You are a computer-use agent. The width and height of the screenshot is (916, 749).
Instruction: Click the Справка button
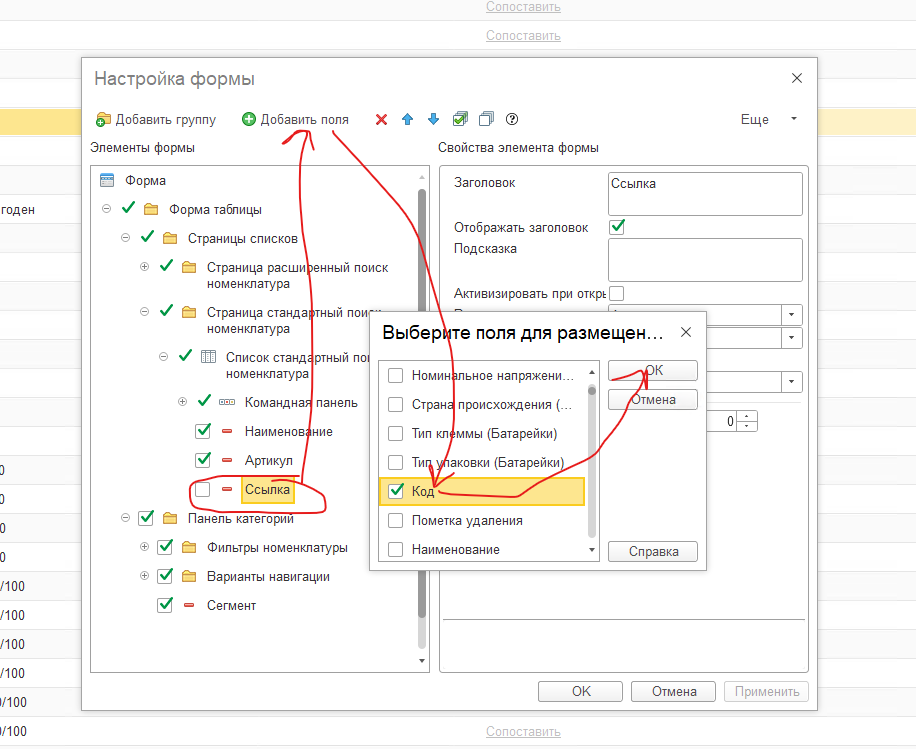[x=653, y=551]
